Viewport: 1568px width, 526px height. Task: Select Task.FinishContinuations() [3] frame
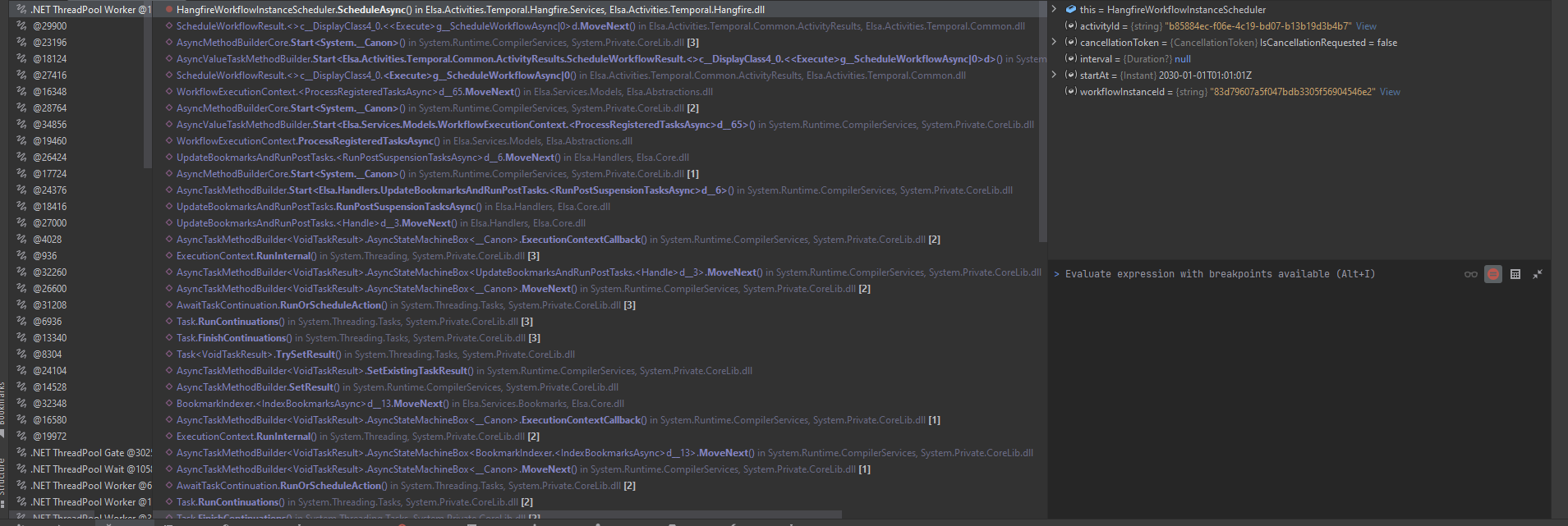pos(600,338)
